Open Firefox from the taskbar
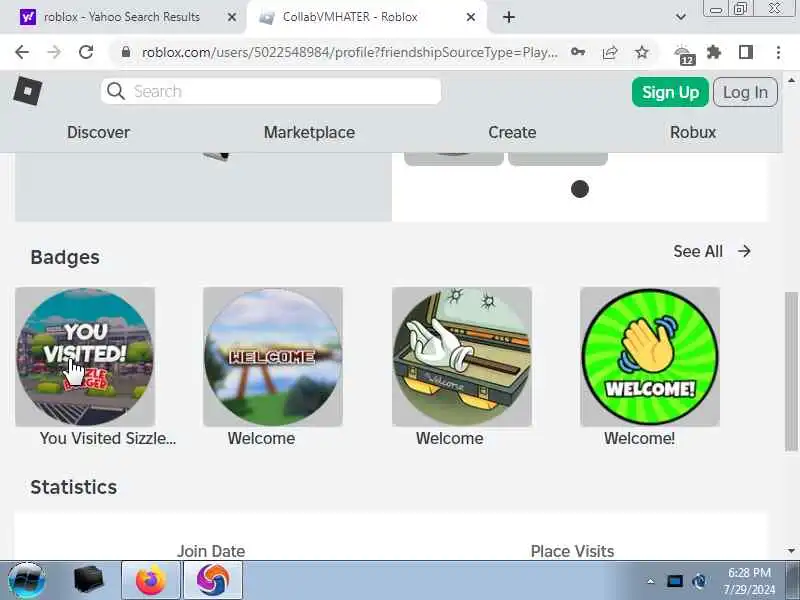Viewport: 800px width, 600px height. tap(151, 580)
